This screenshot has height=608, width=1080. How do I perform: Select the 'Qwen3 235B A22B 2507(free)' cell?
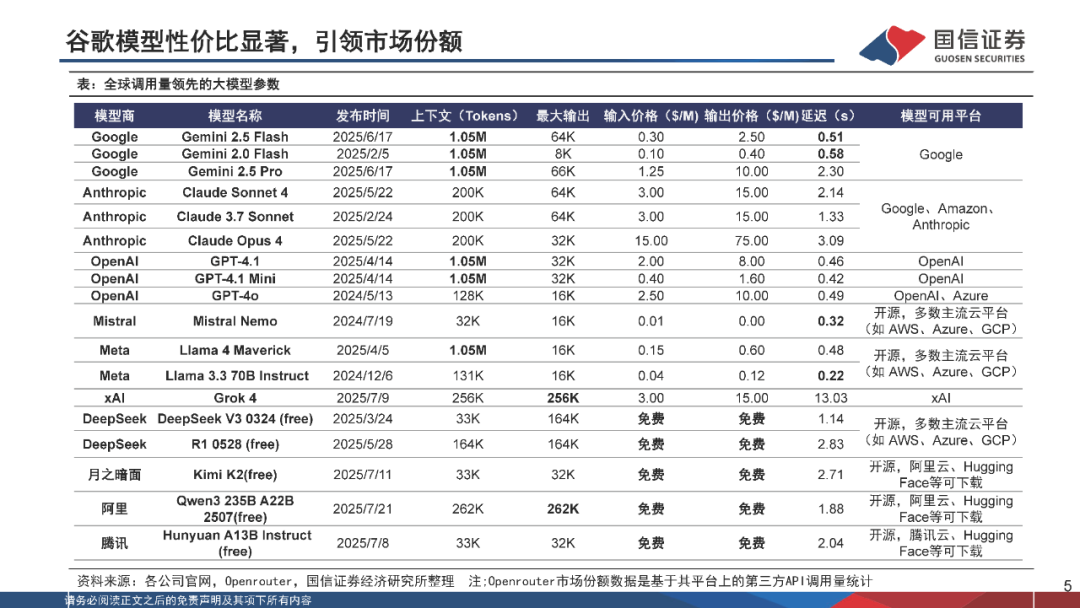click(235, 509)
